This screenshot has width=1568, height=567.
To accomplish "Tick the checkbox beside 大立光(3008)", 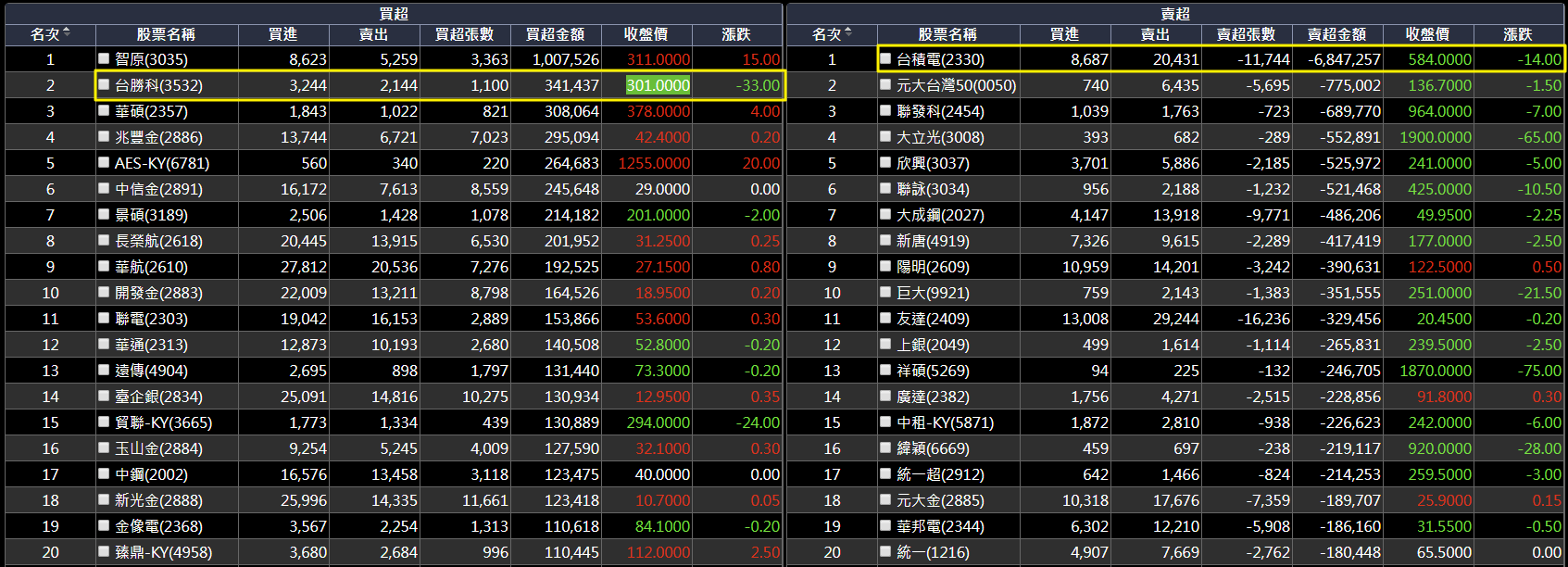I will [x=886, y=136].
